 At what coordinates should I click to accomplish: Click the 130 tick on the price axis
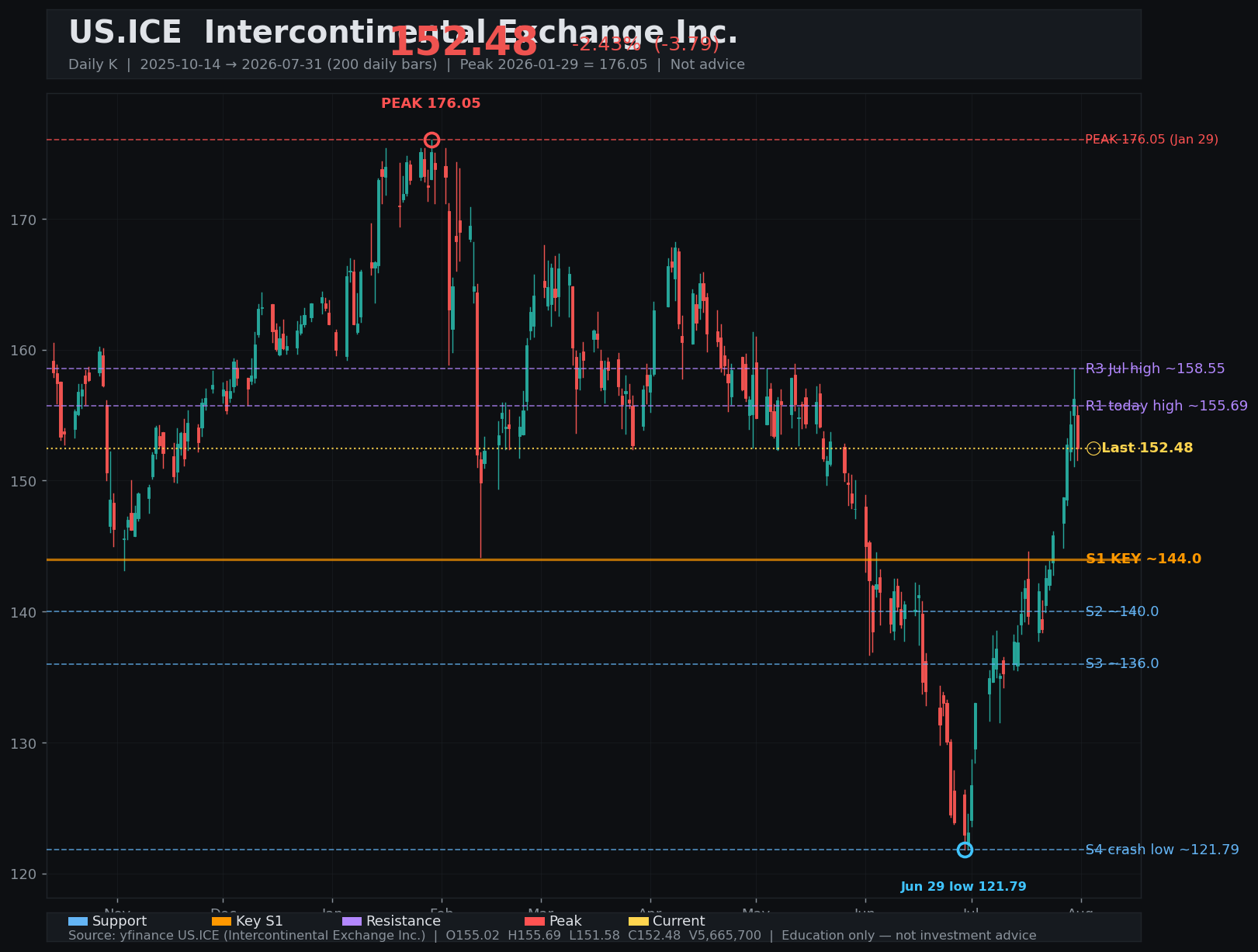(x=23, y=743)
